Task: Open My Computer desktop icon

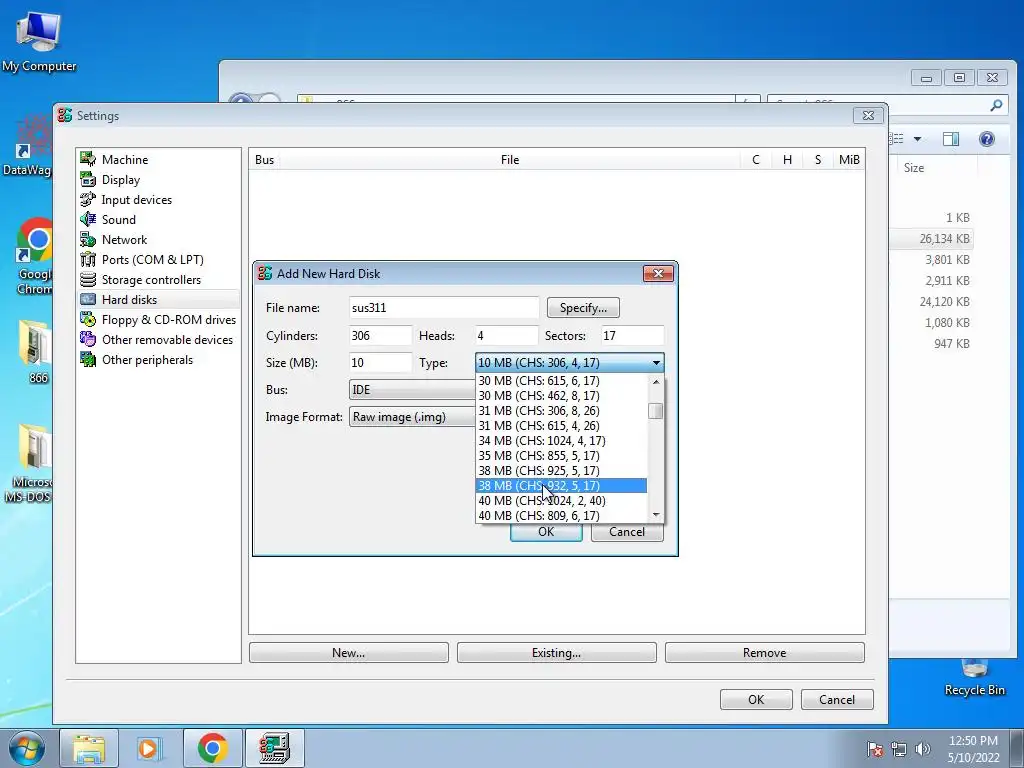Action: pos(39,42)
